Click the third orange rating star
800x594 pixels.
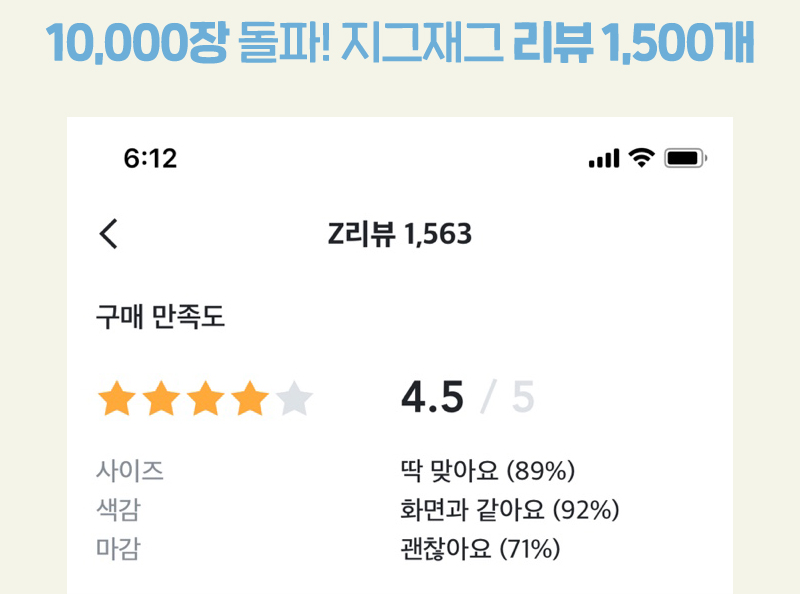(206, 398)
